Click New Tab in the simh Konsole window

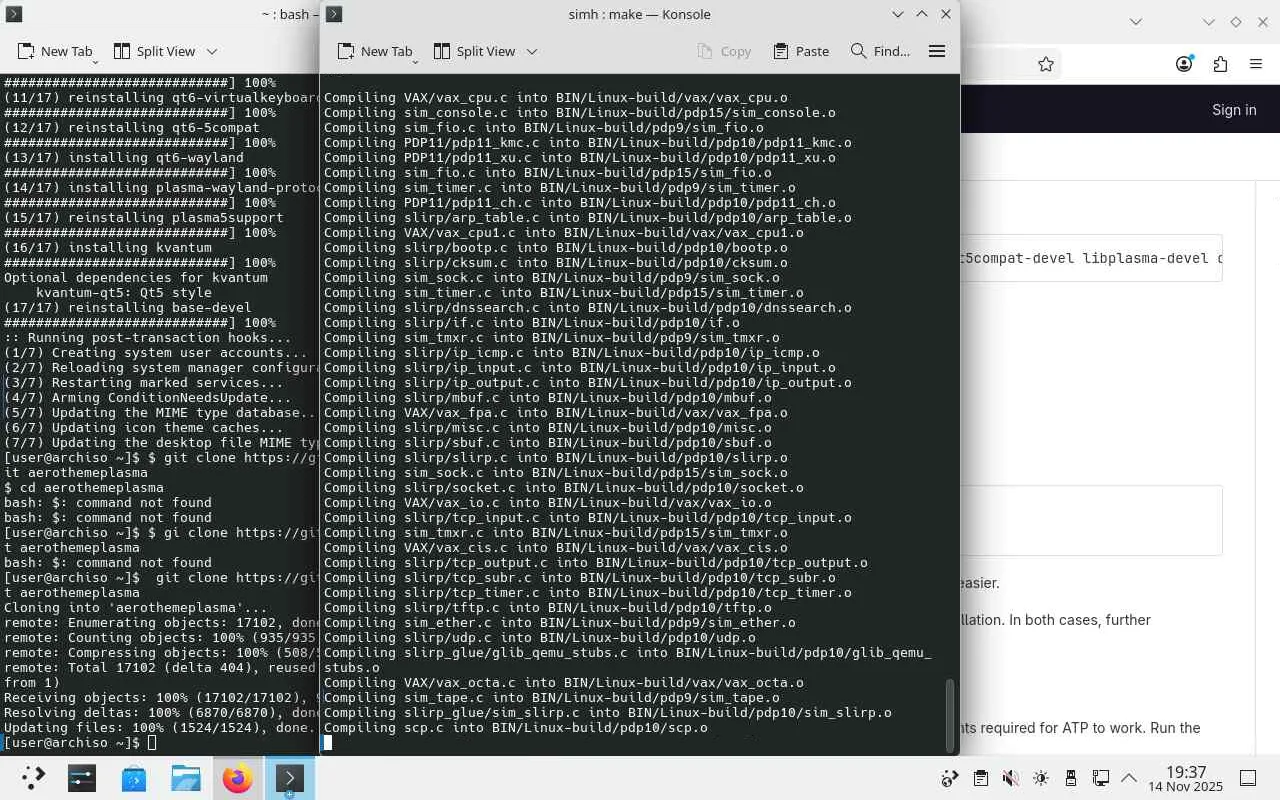pos(375,51)
